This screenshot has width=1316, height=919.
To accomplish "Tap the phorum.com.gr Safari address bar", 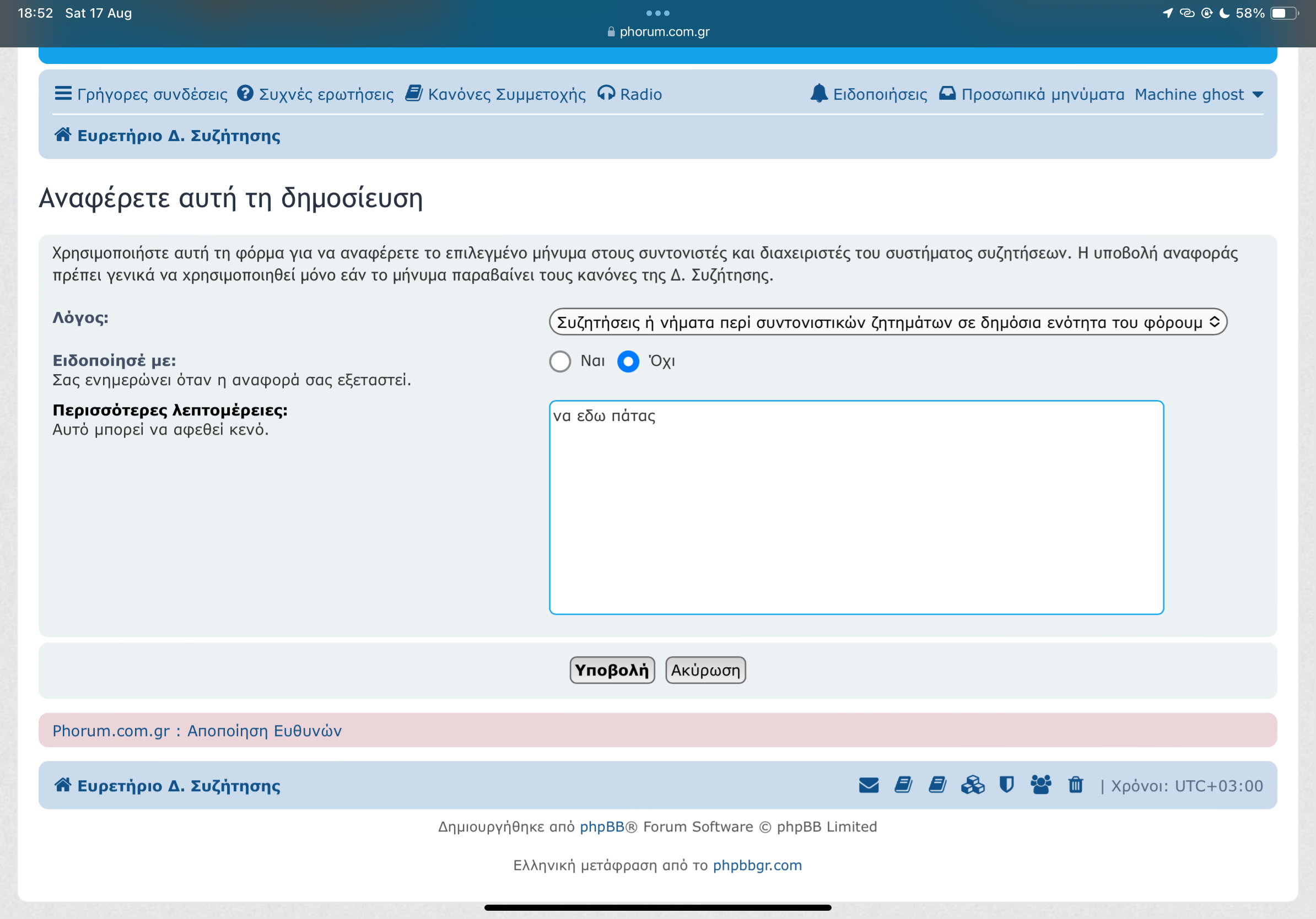I will 658,32.
